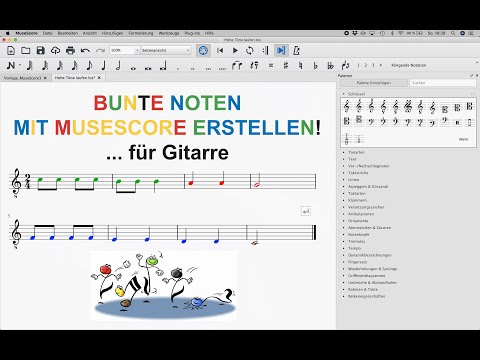Click the Palette hinzufügen button
The width and height of the screenshot is (480, 360).
(374, 83)
